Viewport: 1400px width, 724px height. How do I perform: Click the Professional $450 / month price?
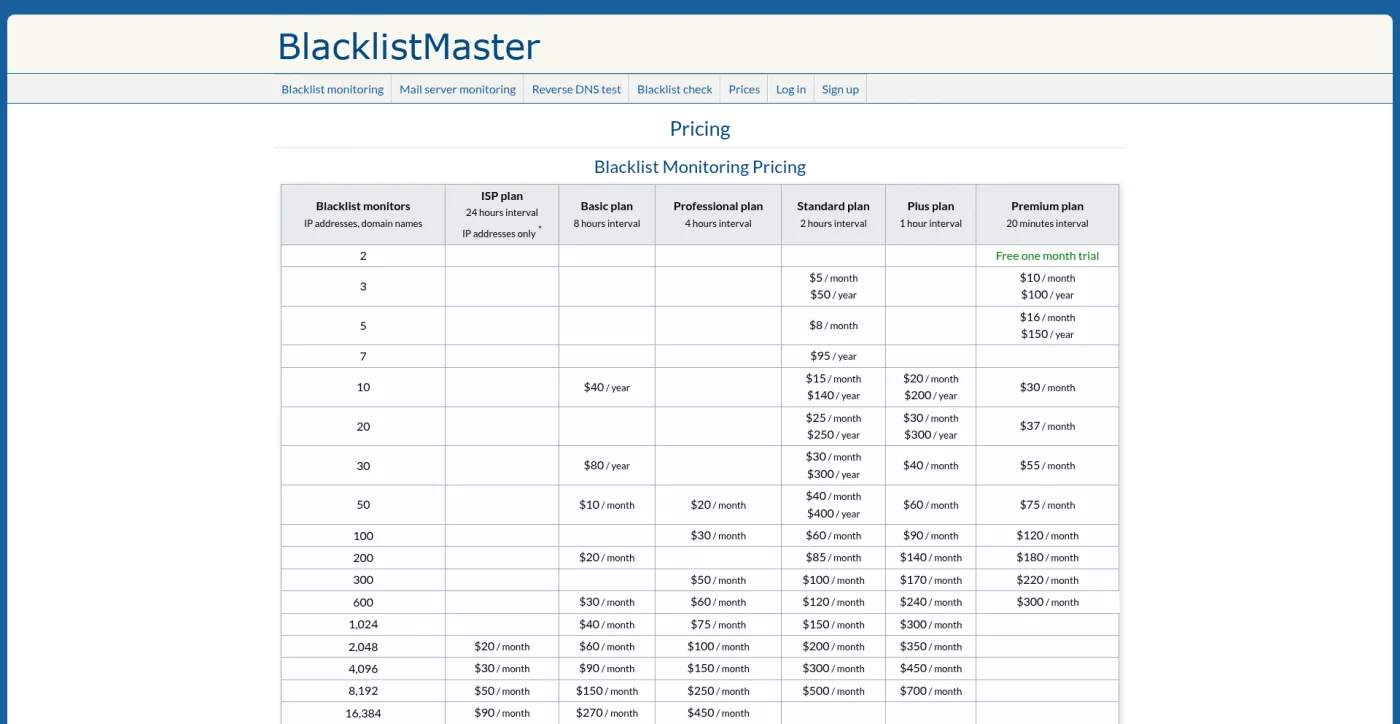[718, 713]
